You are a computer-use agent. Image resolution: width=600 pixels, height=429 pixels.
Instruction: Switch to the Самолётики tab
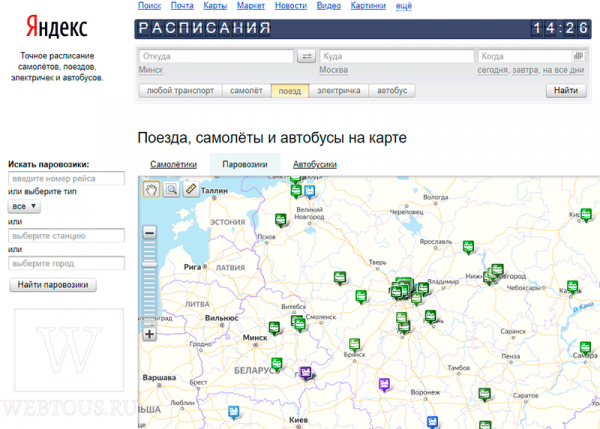pos(173,165)
